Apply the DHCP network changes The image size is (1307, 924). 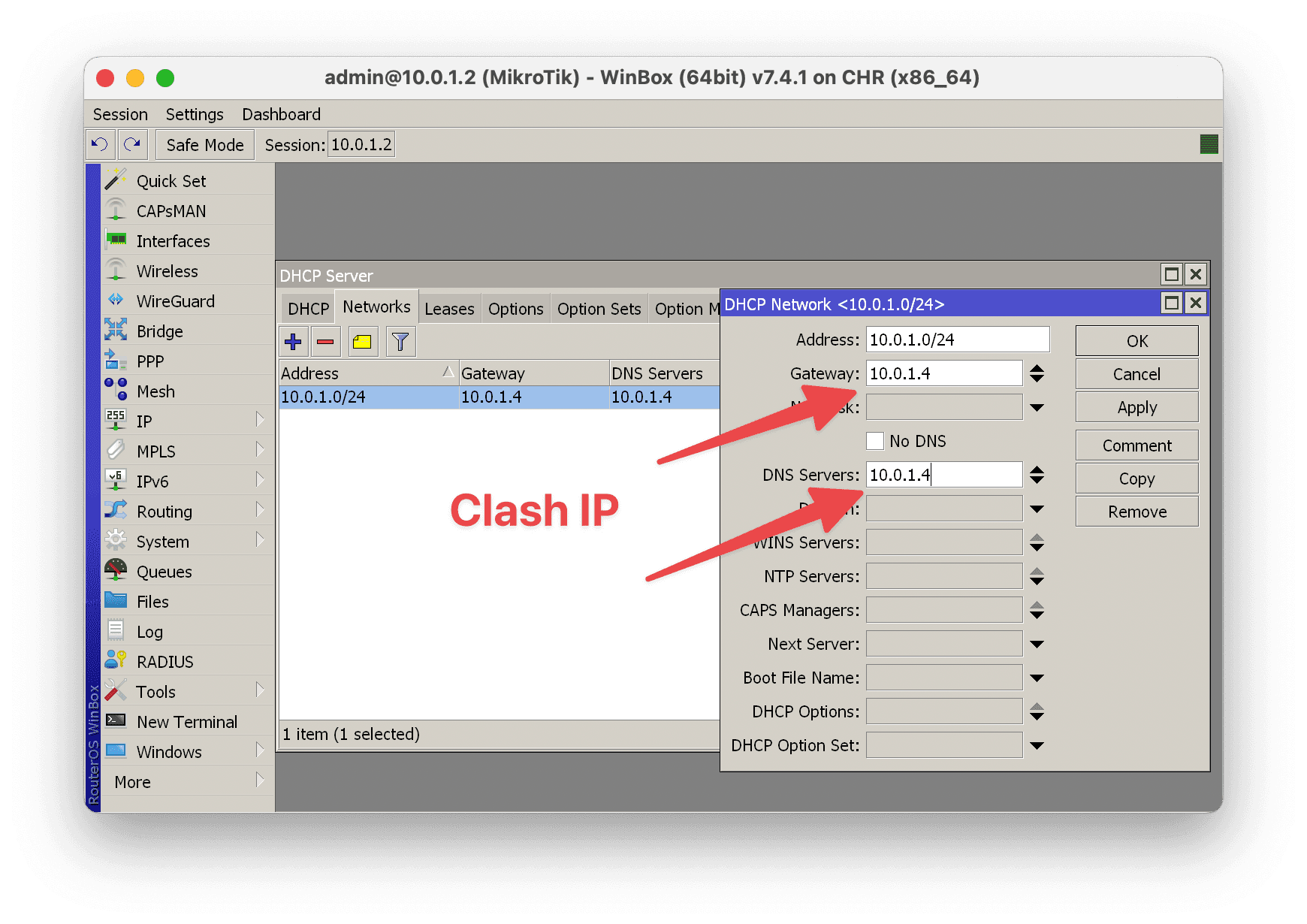point(1136,406)
